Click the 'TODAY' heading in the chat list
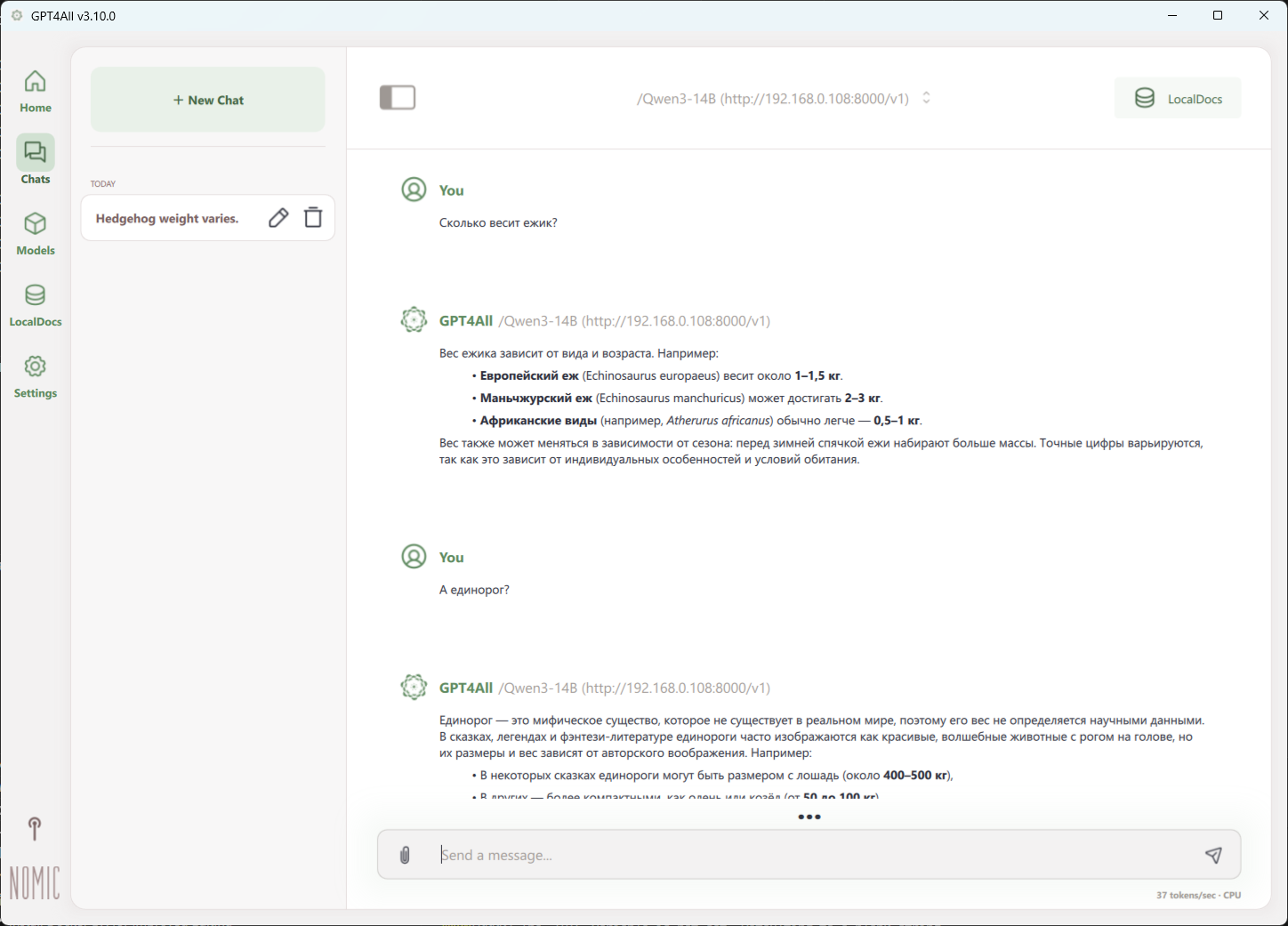The width and height of the screenshot is (1288, 926). pos(103,184)
